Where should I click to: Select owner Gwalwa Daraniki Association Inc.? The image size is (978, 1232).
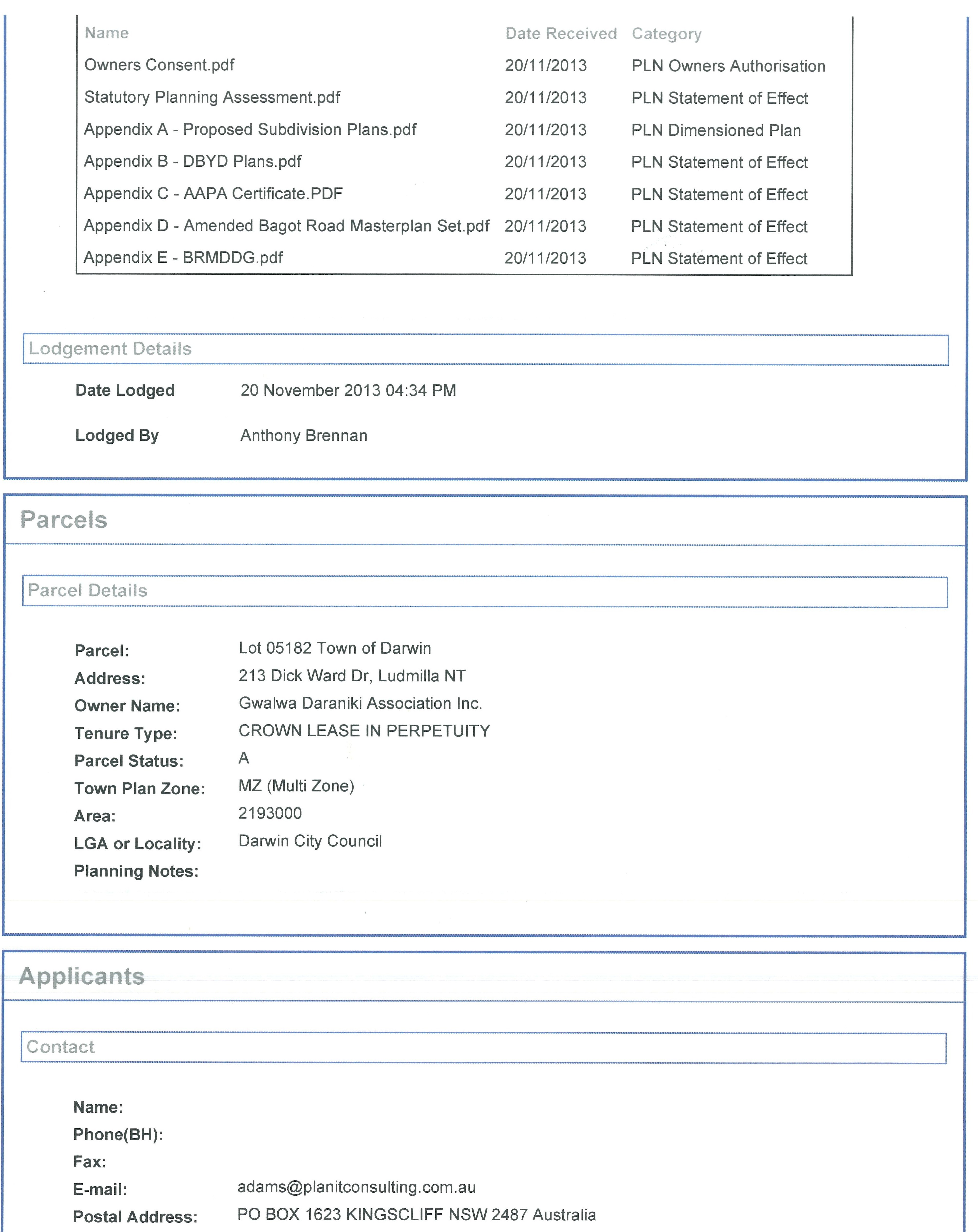coord(360,703)
